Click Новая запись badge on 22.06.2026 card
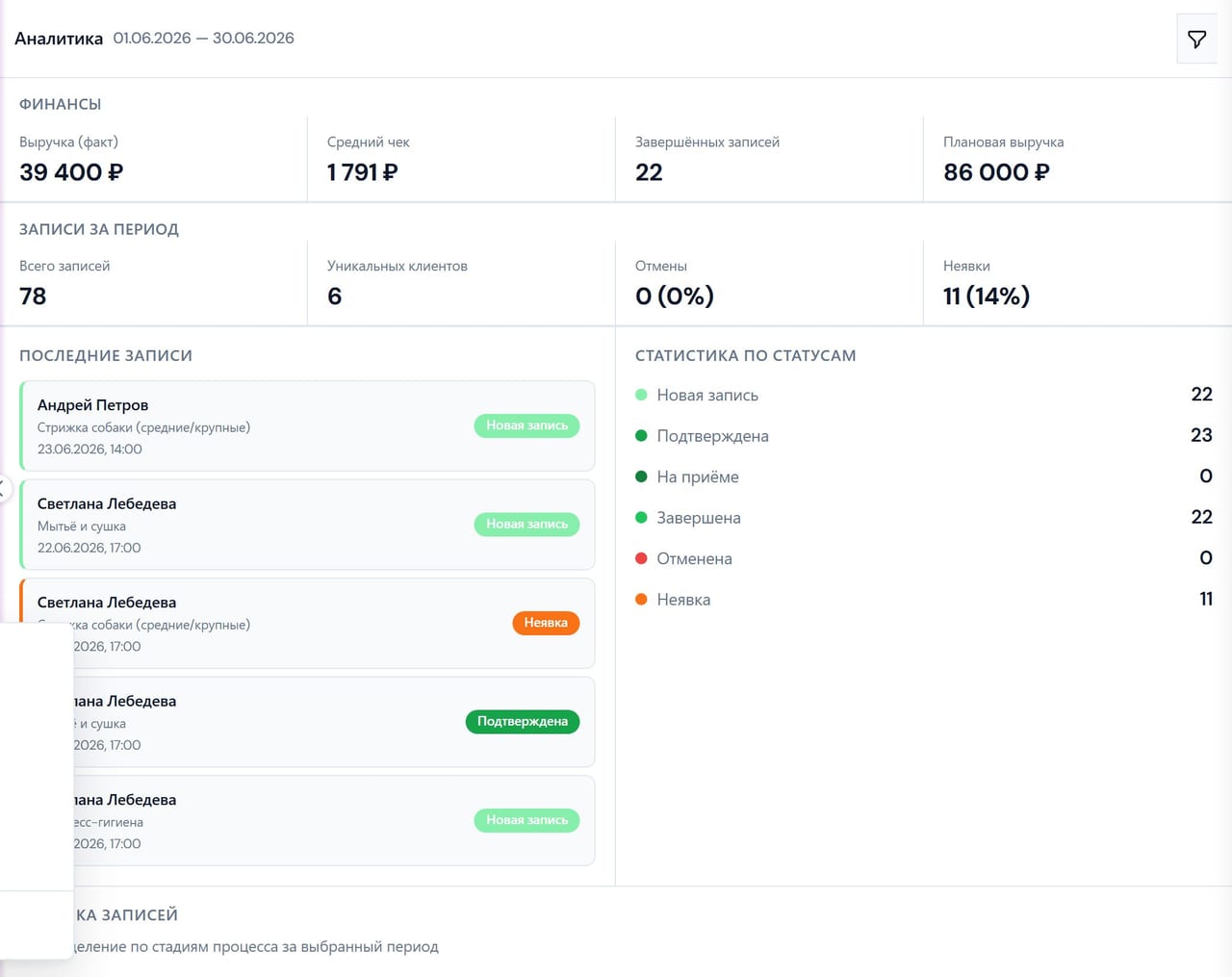This screenshot has height=977, width=1232. (x=526, y=524)
